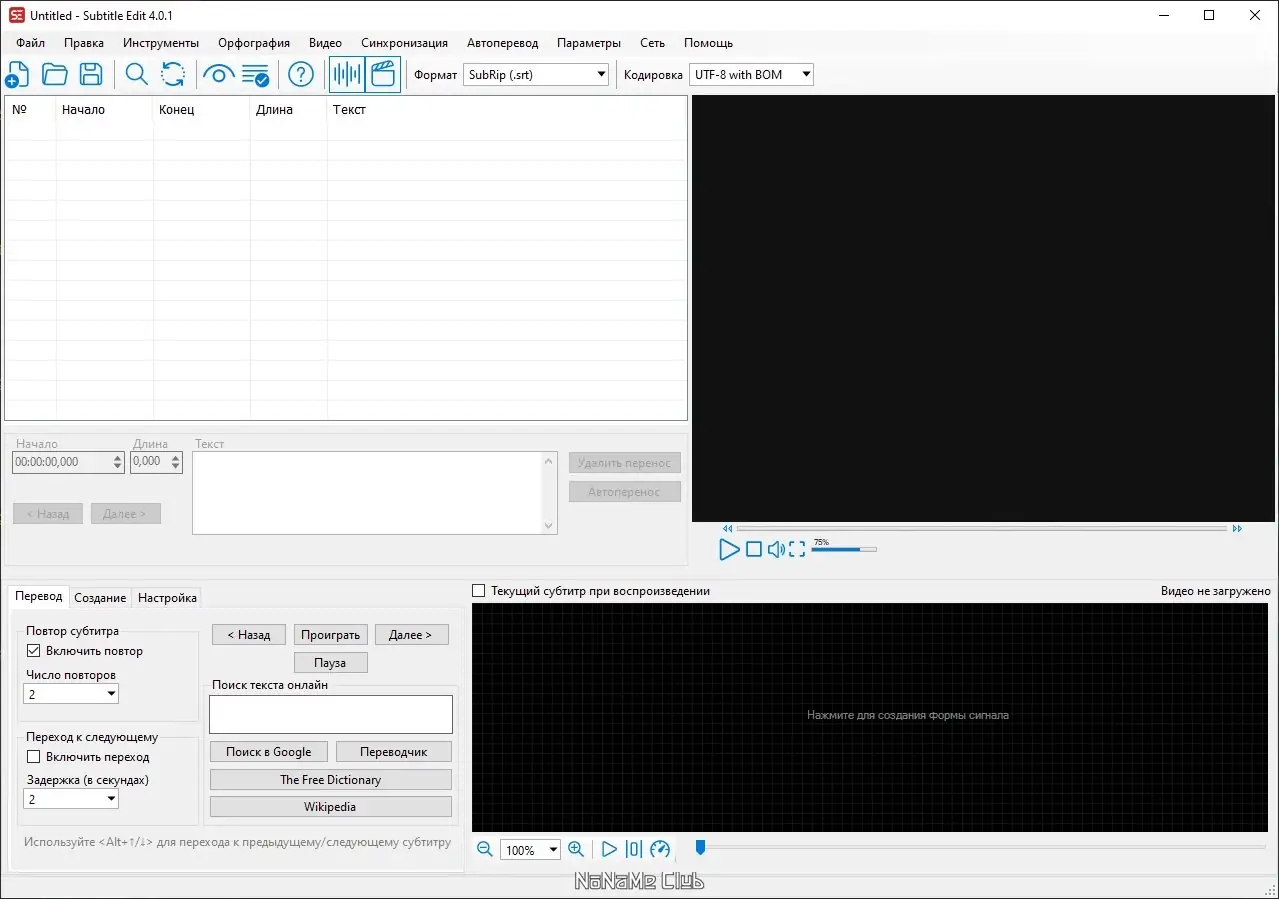Click the Проиграть button
The image size is (1279, 899).
[x=331, y=635]
